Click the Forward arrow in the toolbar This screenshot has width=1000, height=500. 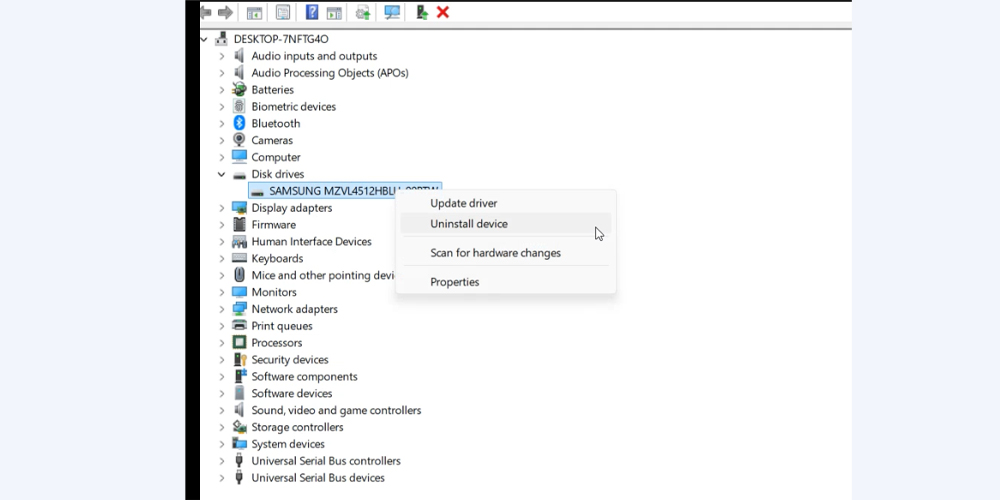[225, 12]
